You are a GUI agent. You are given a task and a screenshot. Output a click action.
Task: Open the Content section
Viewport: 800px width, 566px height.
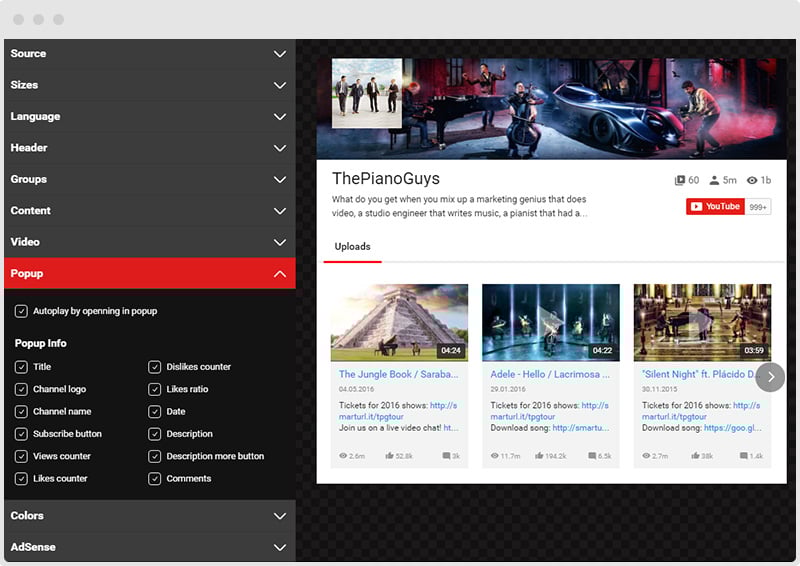click(149, 211)
